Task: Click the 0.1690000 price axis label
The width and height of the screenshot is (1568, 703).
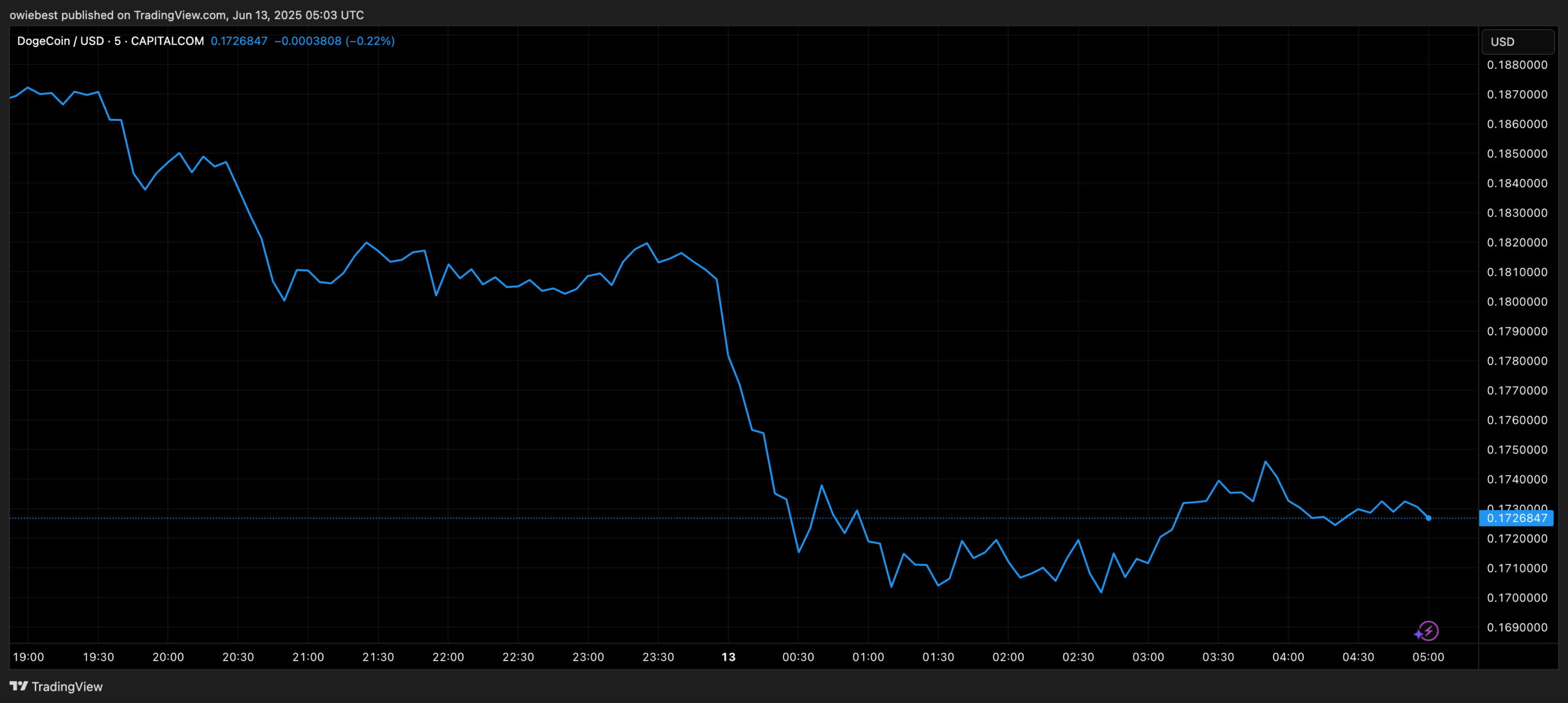Action: point(1517,628)
